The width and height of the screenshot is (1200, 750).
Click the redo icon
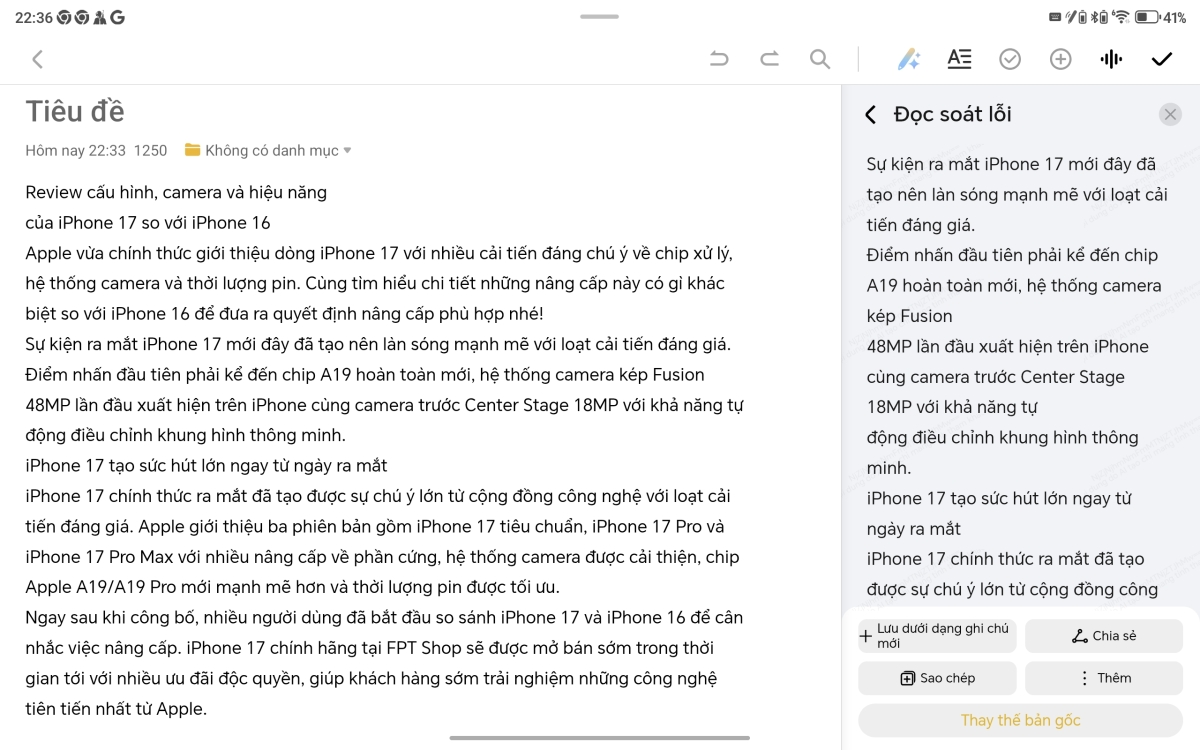770,59
